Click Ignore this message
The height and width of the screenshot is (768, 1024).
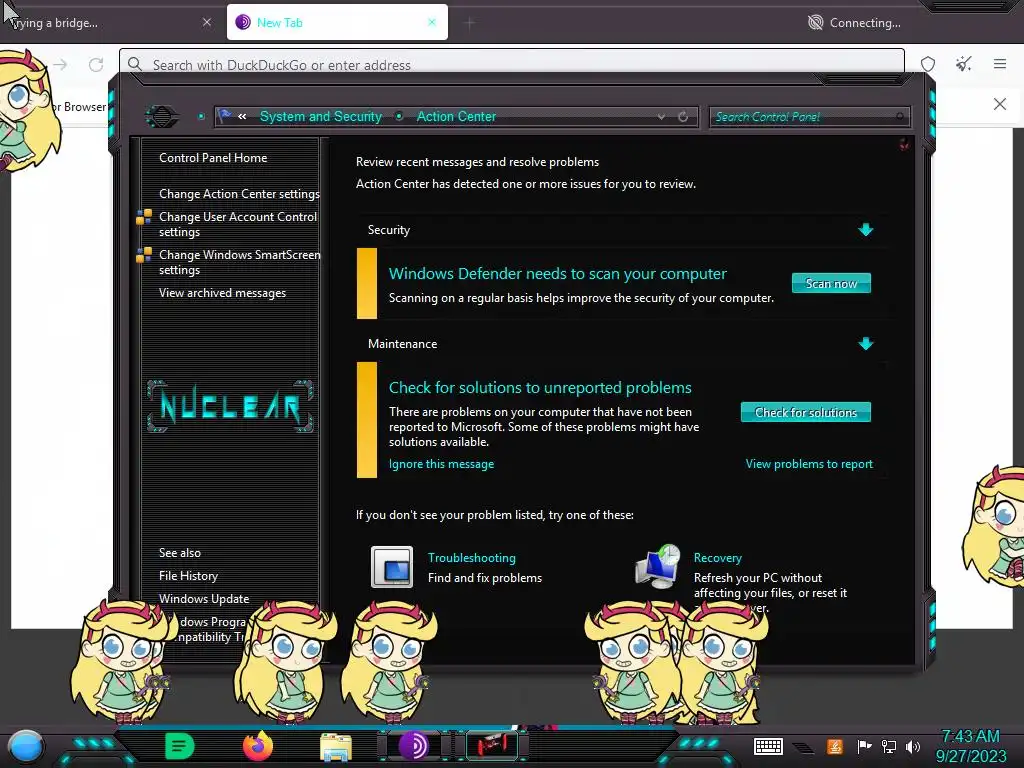(x=441, y=464)
